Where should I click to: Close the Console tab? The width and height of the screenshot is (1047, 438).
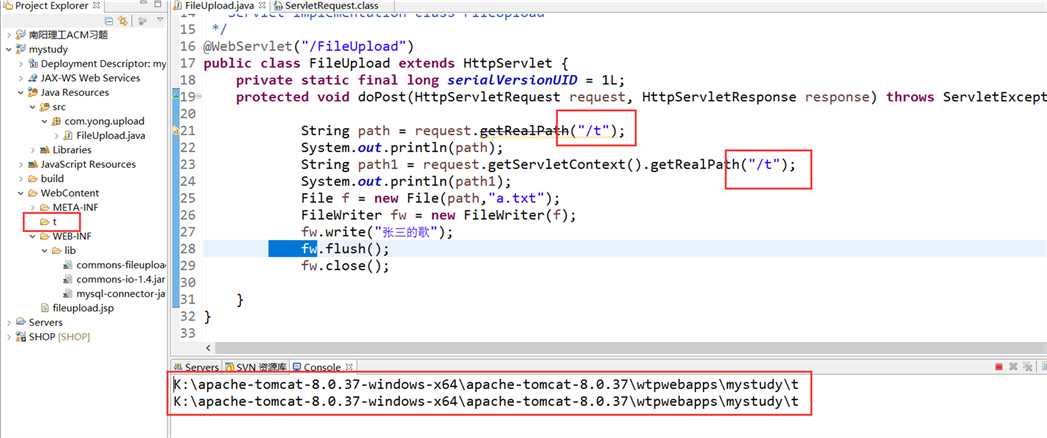point(348,367)
